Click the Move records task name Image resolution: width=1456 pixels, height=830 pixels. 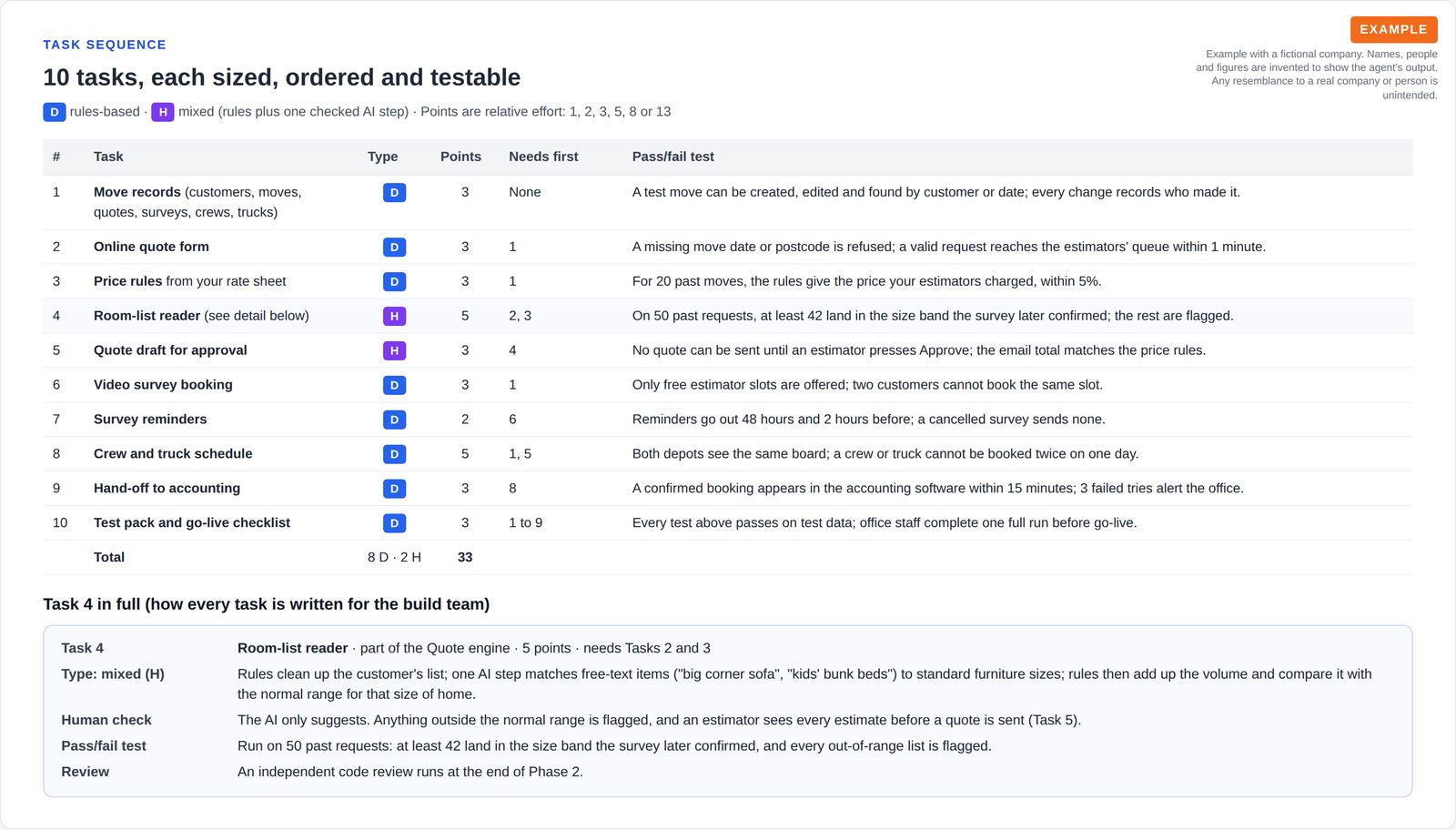(x=137, y=192)
